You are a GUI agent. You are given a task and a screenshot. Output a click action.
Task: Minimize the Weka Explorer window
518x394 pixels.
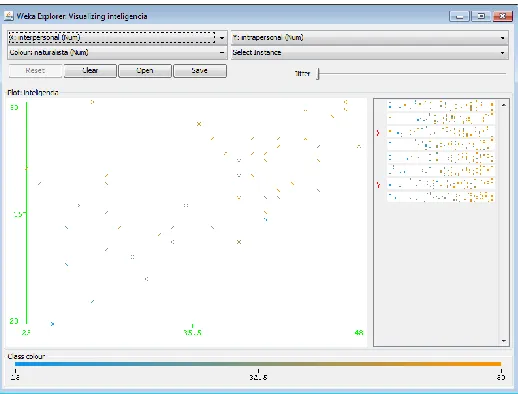tap(459, 16)
